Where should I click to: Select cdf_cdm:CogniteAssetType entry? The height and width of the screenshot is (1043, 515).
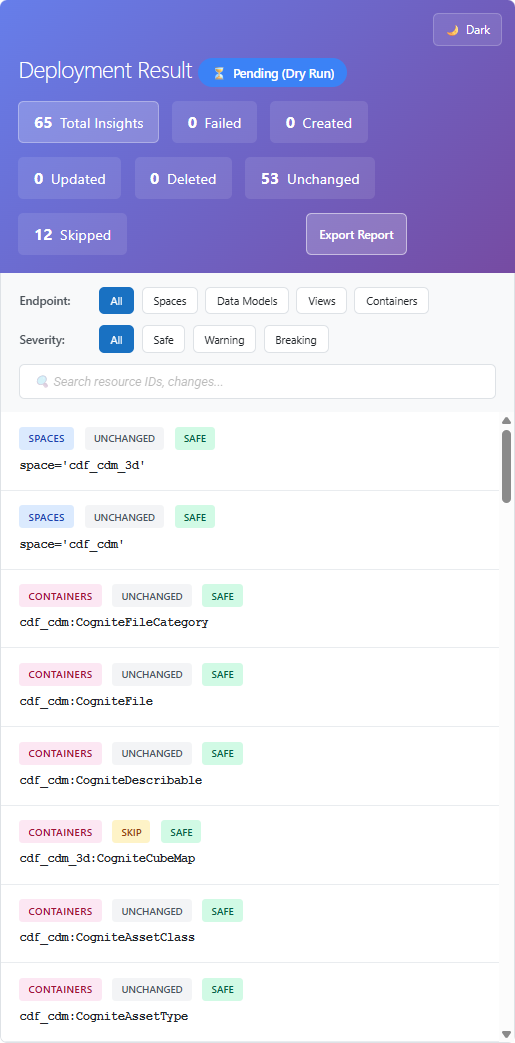[104, 1016]
